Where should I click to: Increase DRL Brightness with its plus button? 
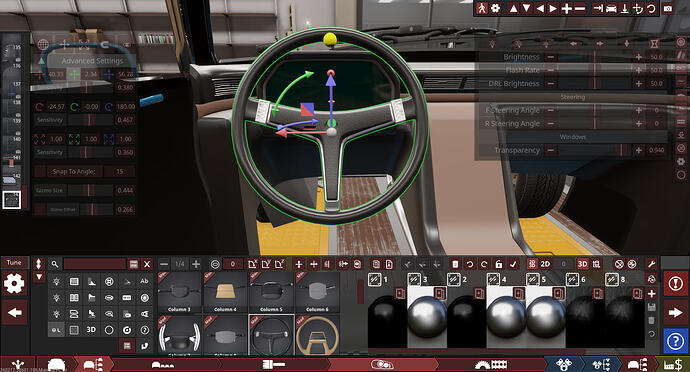[639, 83]
